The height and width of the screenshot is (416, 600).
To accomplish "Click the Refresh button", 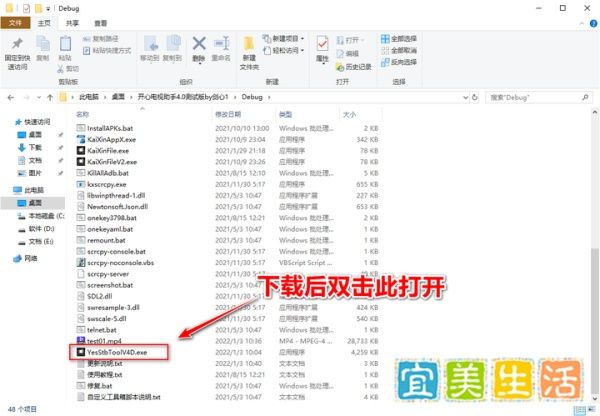I will tap(475, 98).
